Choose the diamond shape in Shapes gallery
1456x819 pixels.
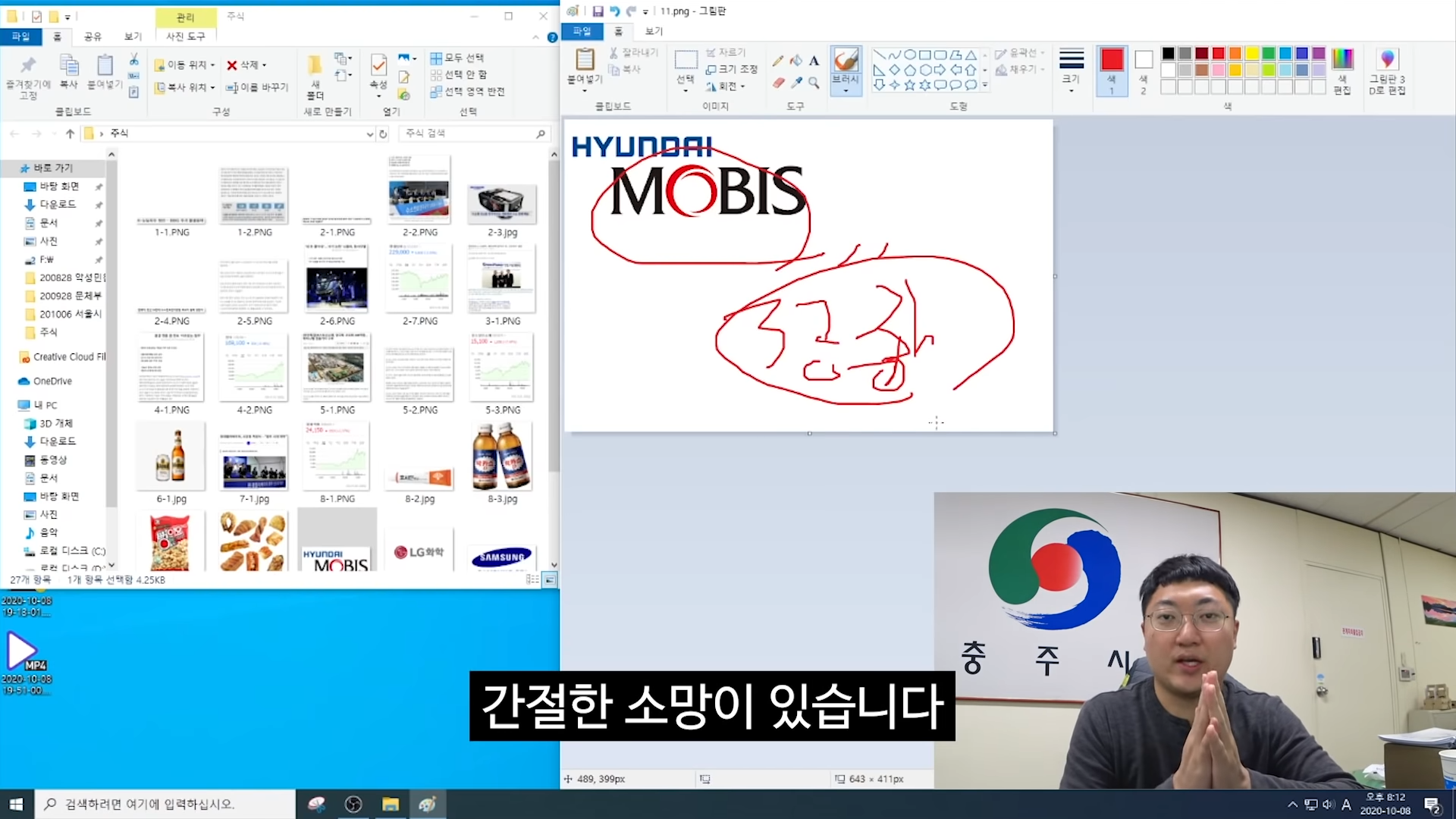click(894, 70)
